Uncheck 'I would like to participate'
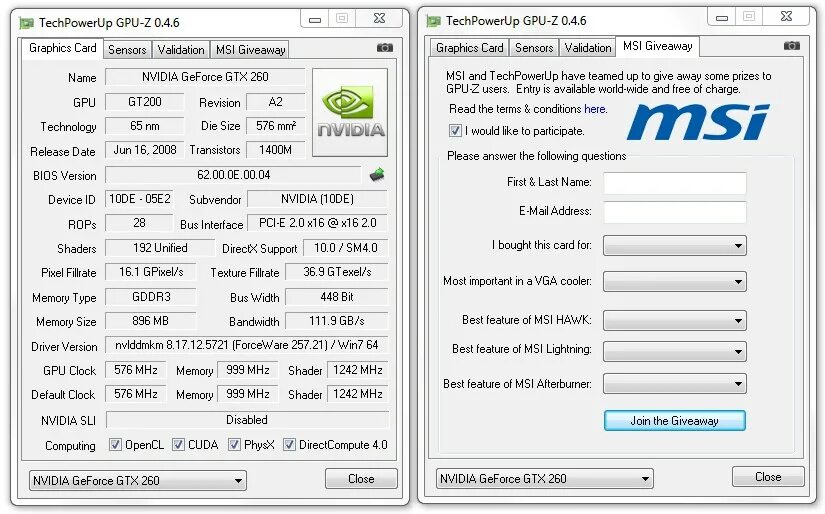Viewport: 825px width, 514px height. pyautogui.click(x=455, y=130)
